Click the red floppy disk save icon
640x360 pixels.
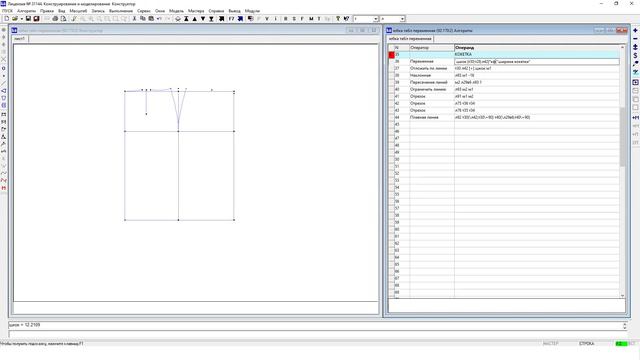(36, 19)
